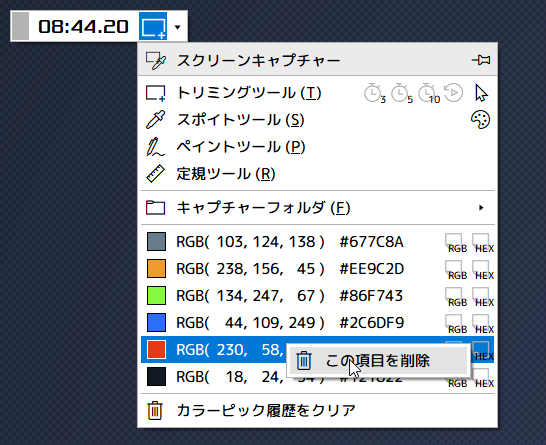Open the color palette icon
Image resolution: width=546 pixels, height=445 pixels.
pos(481,120)
